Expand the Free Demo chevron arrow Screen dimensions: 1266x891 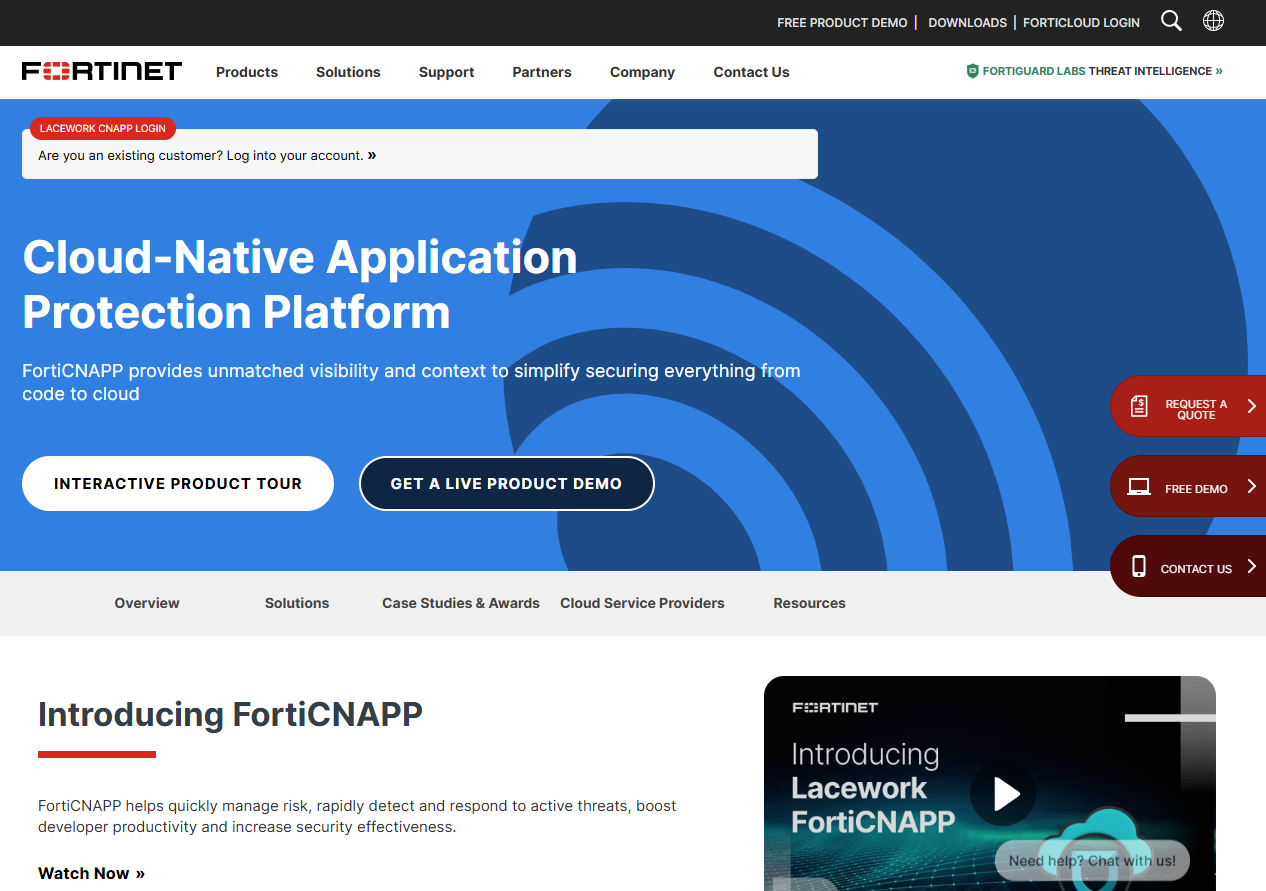point(1251,487)
